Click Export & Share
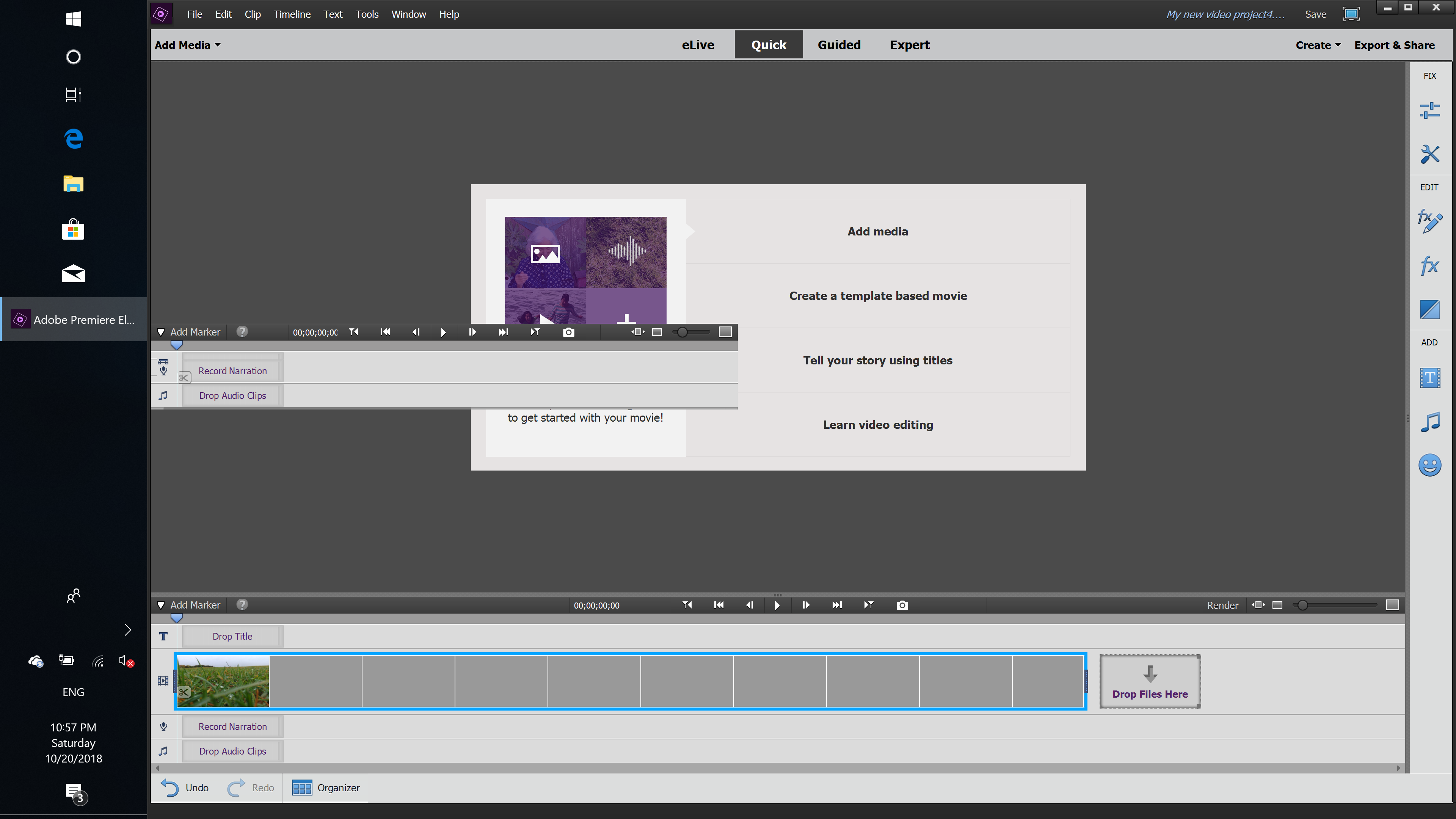This screenshot has height=819, width=1456. [x=1395, y=45]
